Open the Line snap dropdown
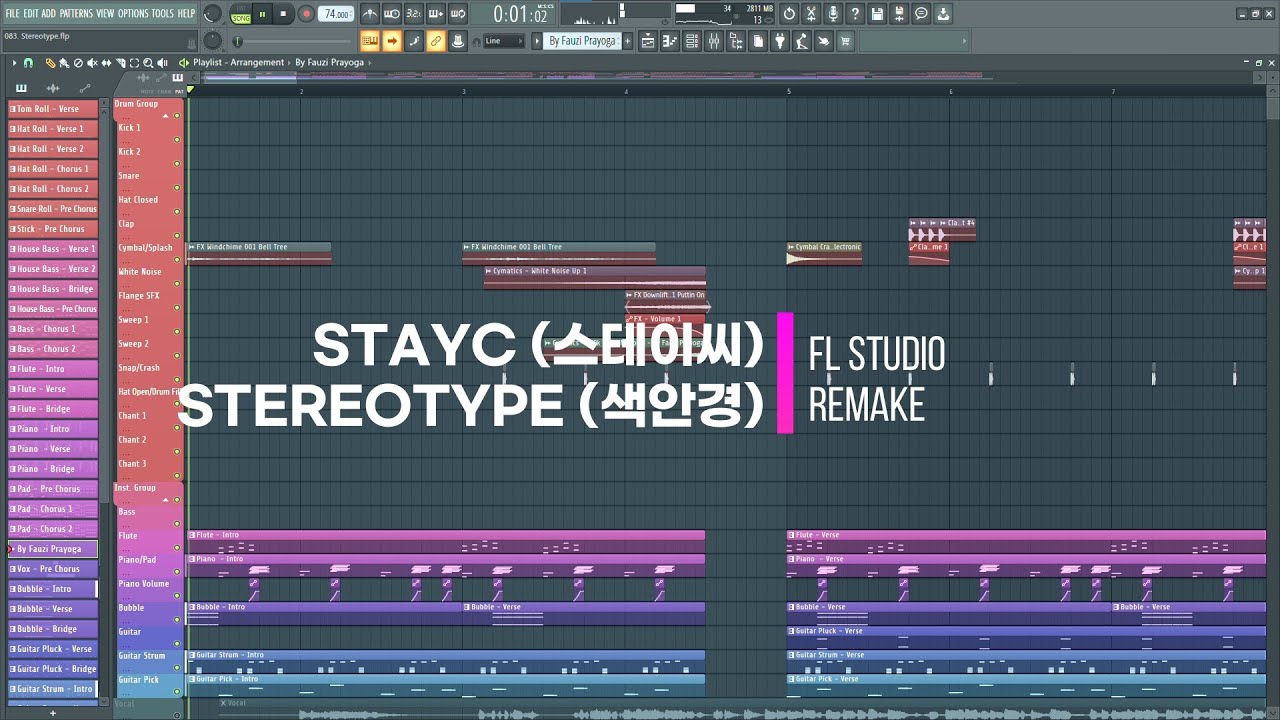Screen dimensions: 1280x720 tap(505, 41)
